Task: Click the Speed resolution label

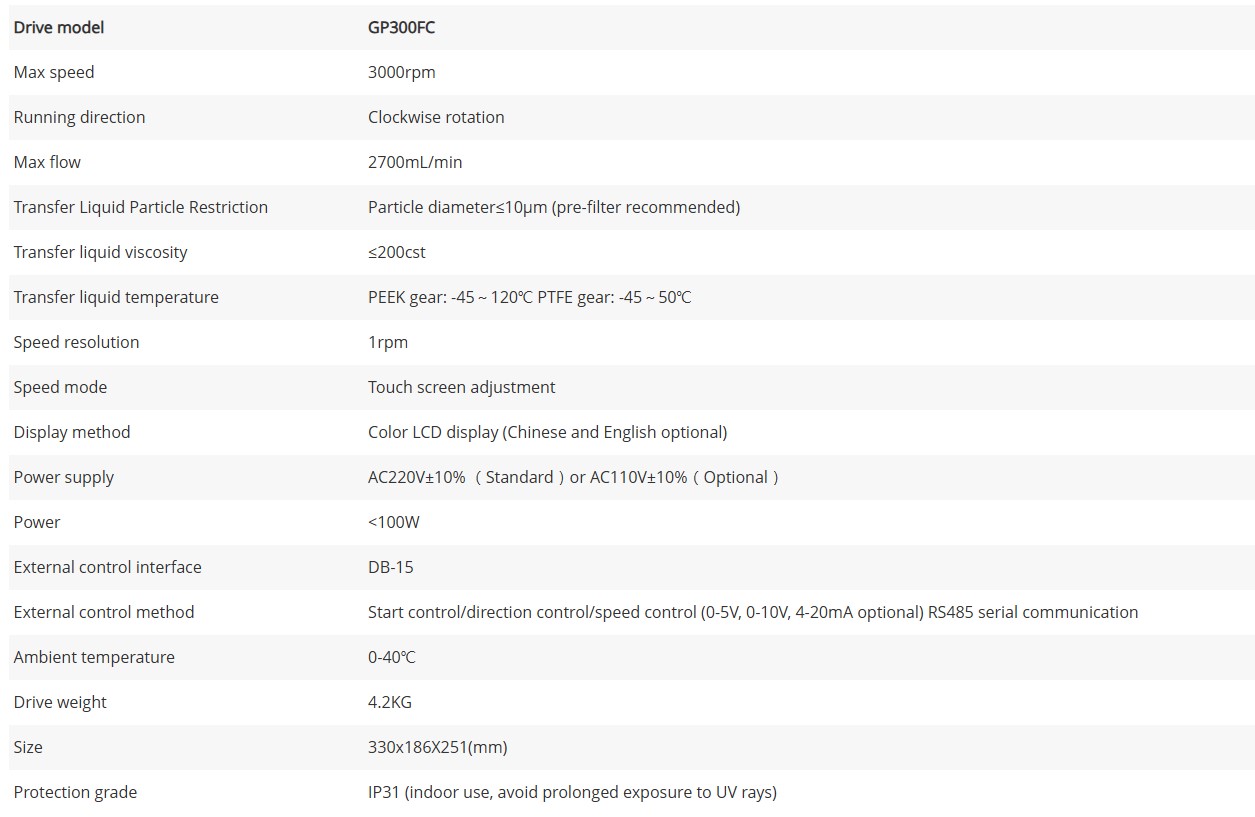Action: click(x=76, y=342)
